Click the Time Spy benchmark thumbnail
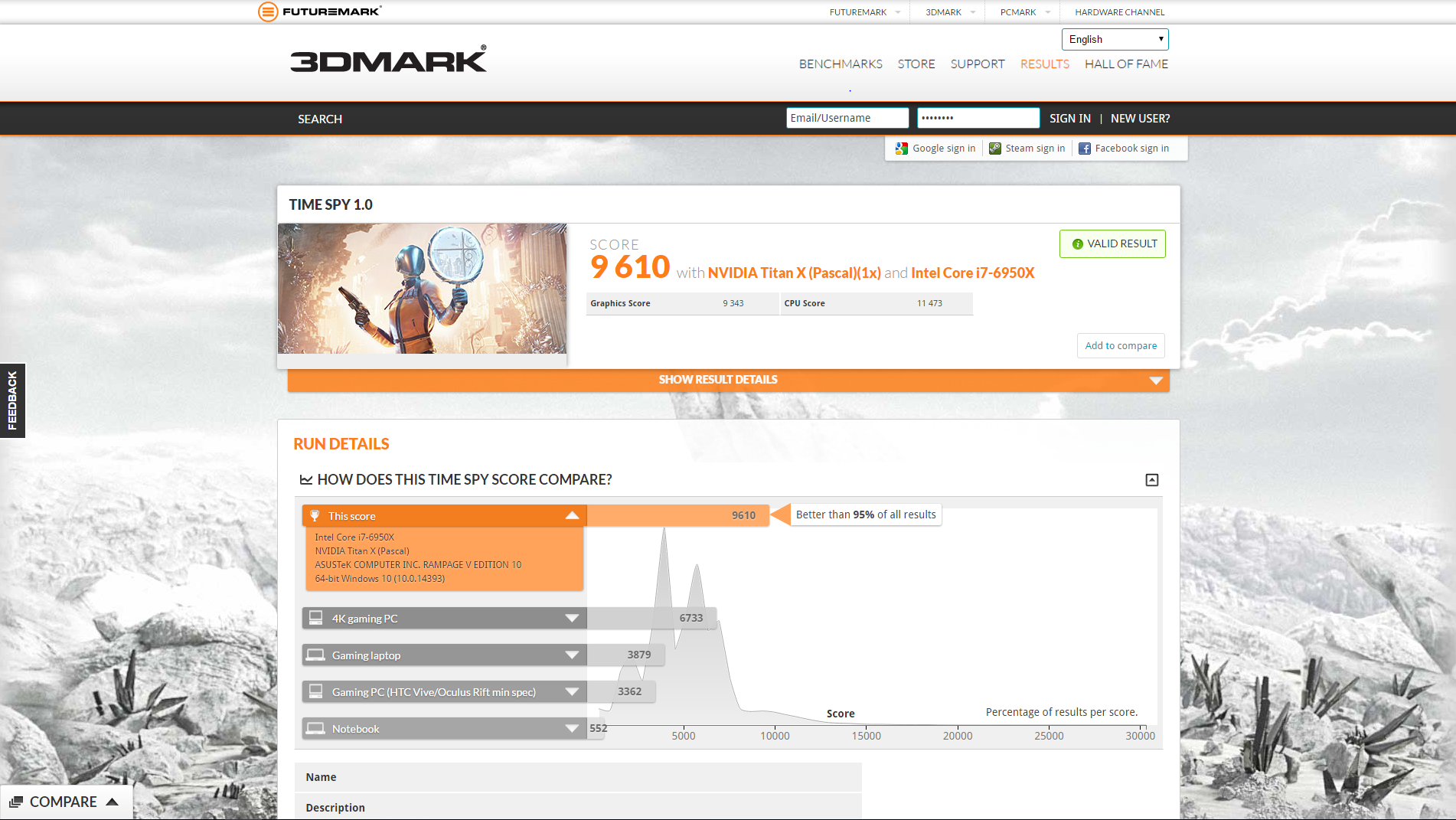 422,289
